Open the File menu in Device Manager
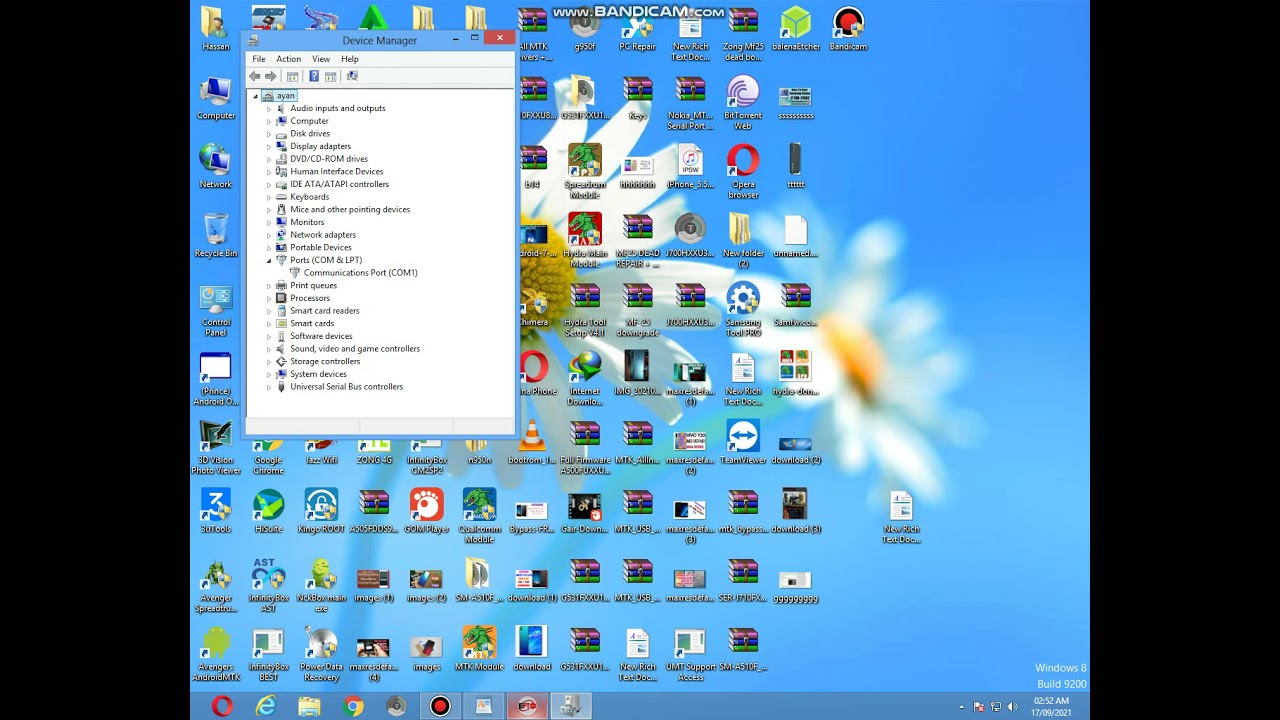1280x720 pixels. tap(259, 59)
